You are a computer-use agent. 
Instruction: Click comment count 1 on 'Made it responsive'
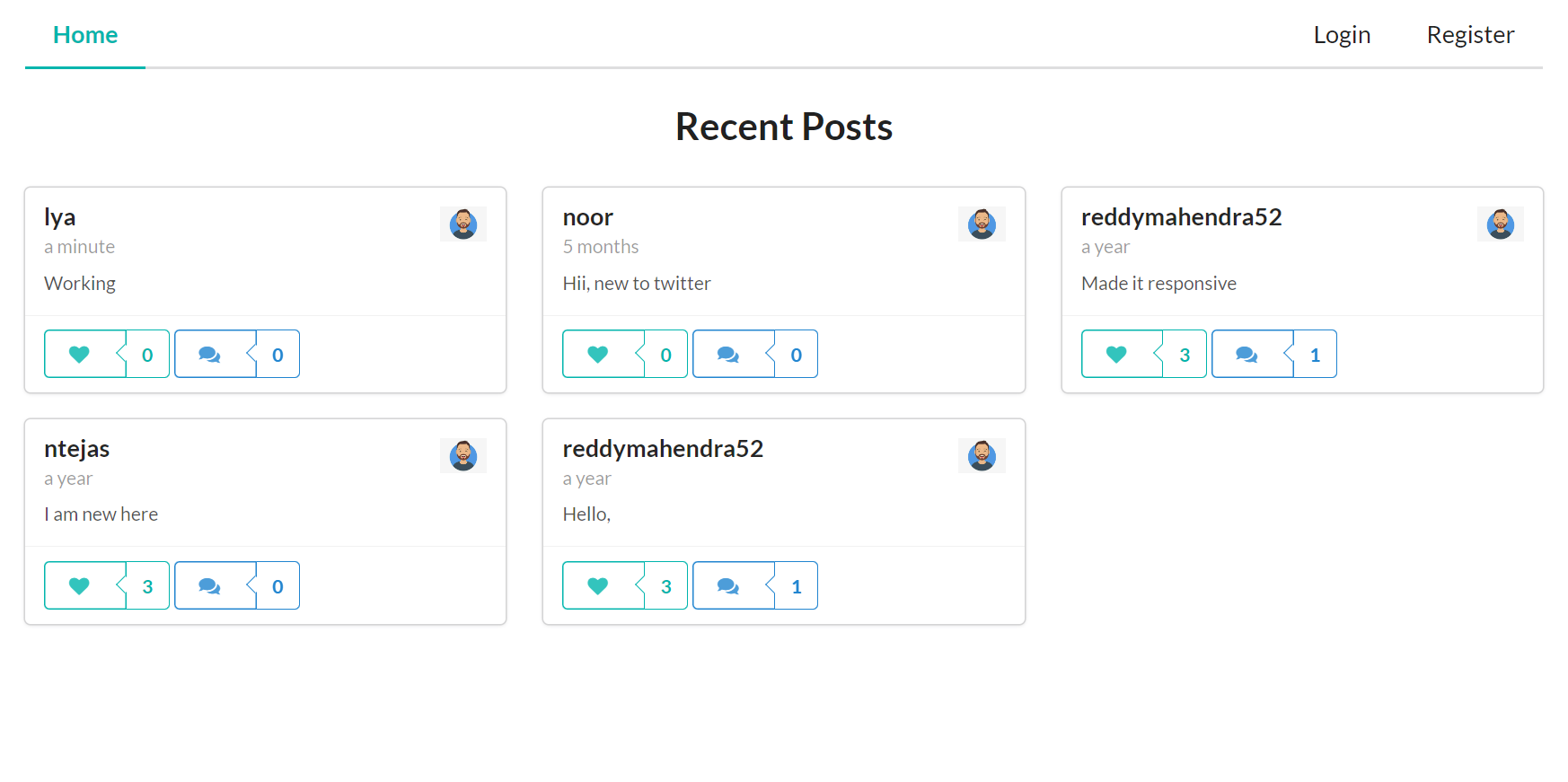(x=1315, y=354)
